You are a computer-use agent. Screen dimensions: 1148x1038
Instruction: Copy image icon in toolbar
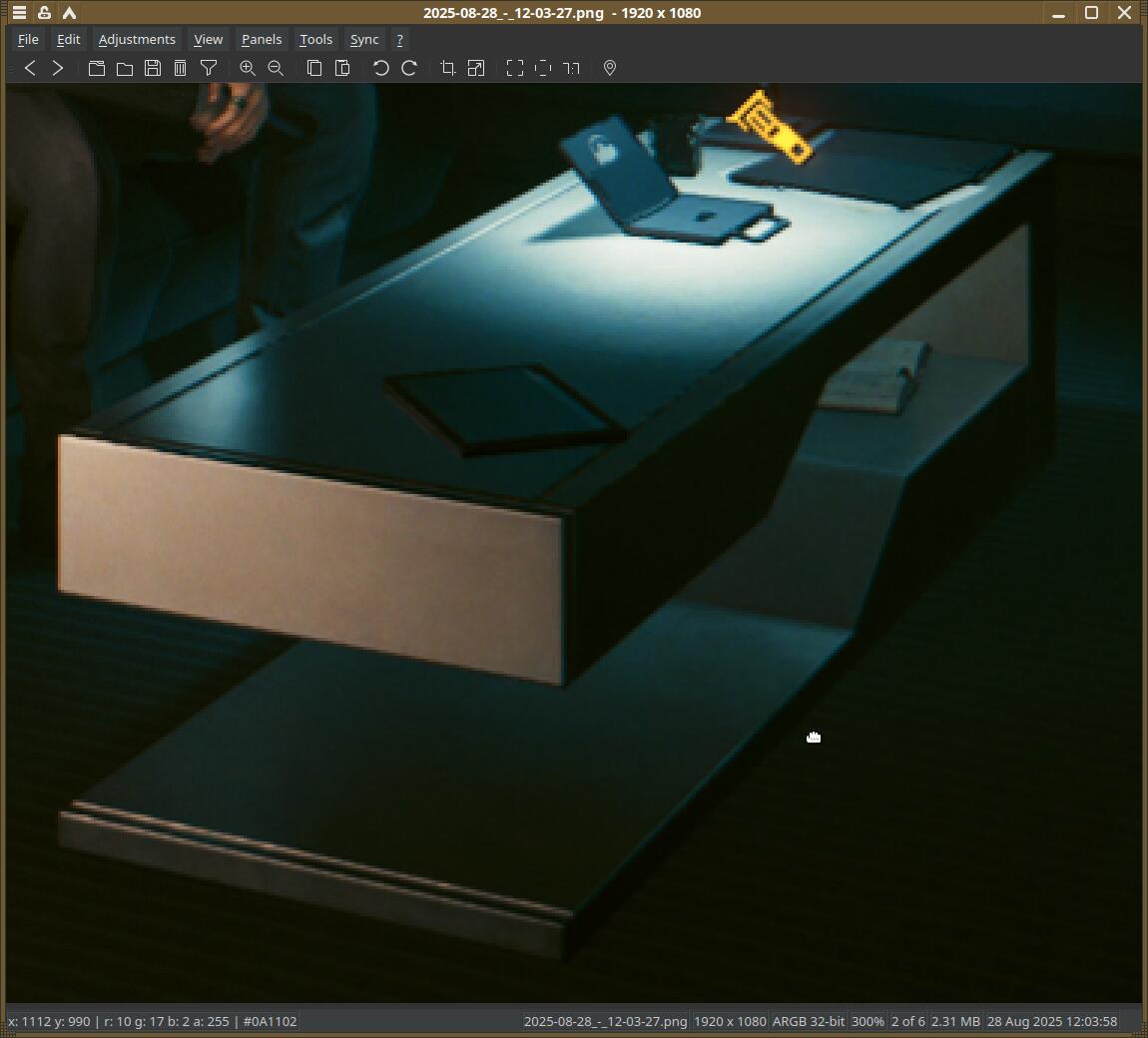(x=314, y=68)
